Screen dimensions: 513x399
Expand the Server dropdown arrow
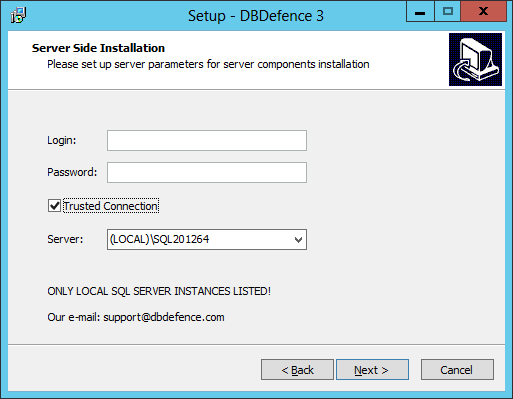click(298, 239)
